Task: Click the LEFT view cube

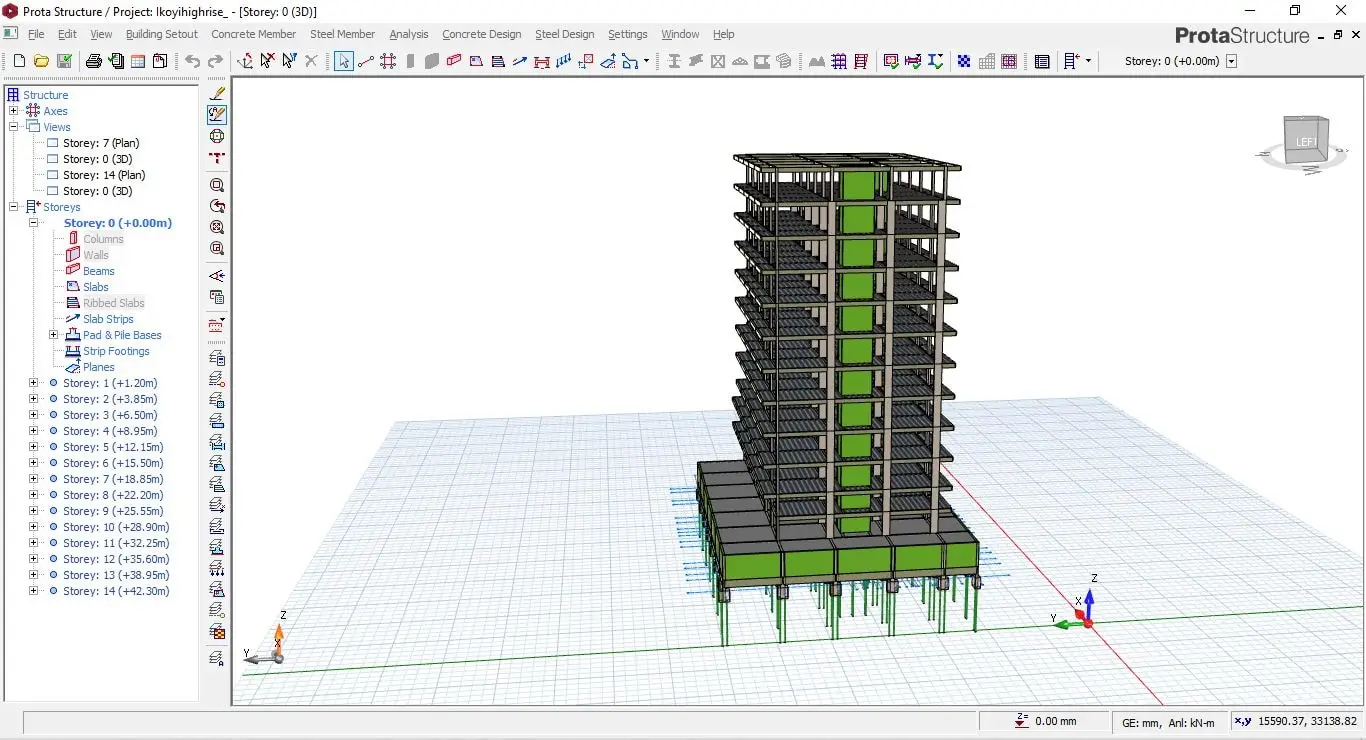Action: click(x=1306, y=141)
